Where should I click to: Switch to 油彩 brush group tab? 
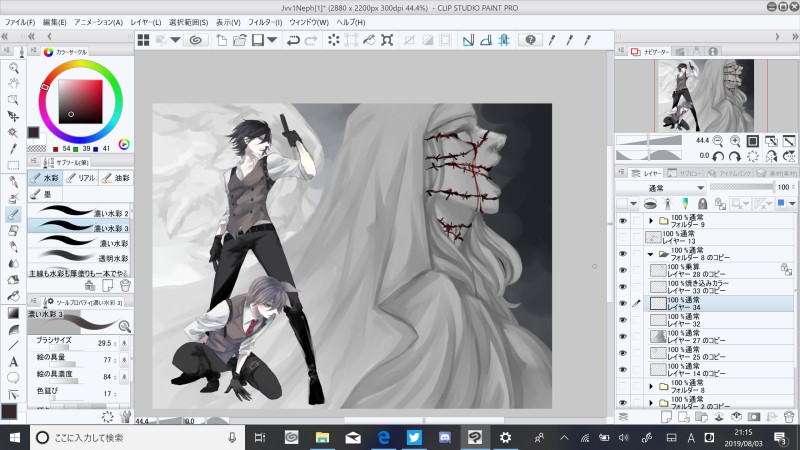(x=116, y=178)
